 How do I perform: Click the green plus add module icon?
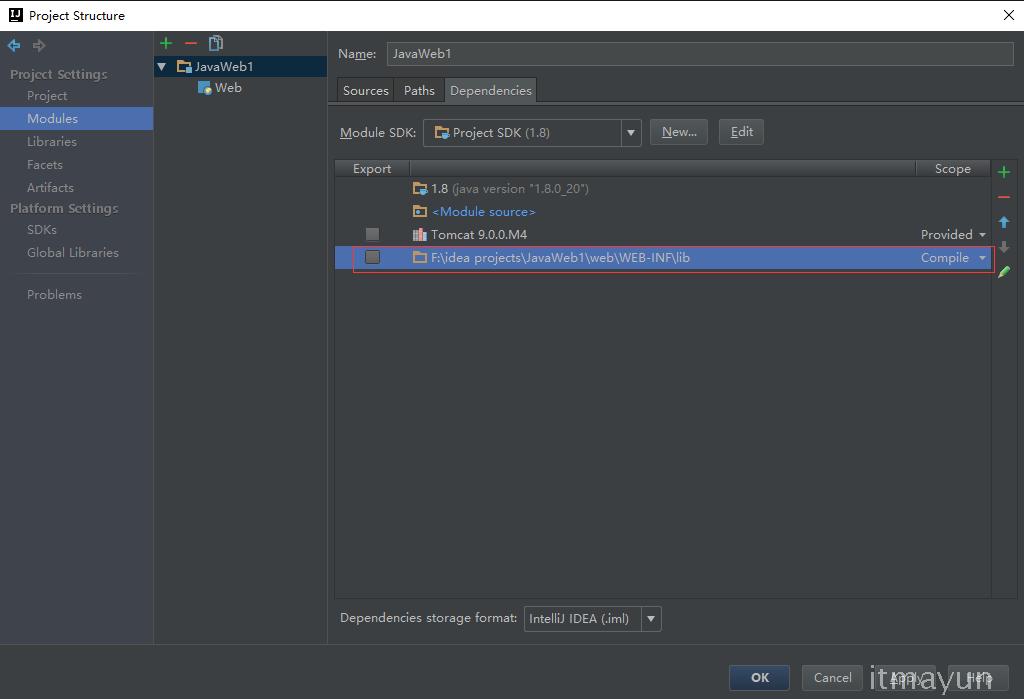pos(166,43)
